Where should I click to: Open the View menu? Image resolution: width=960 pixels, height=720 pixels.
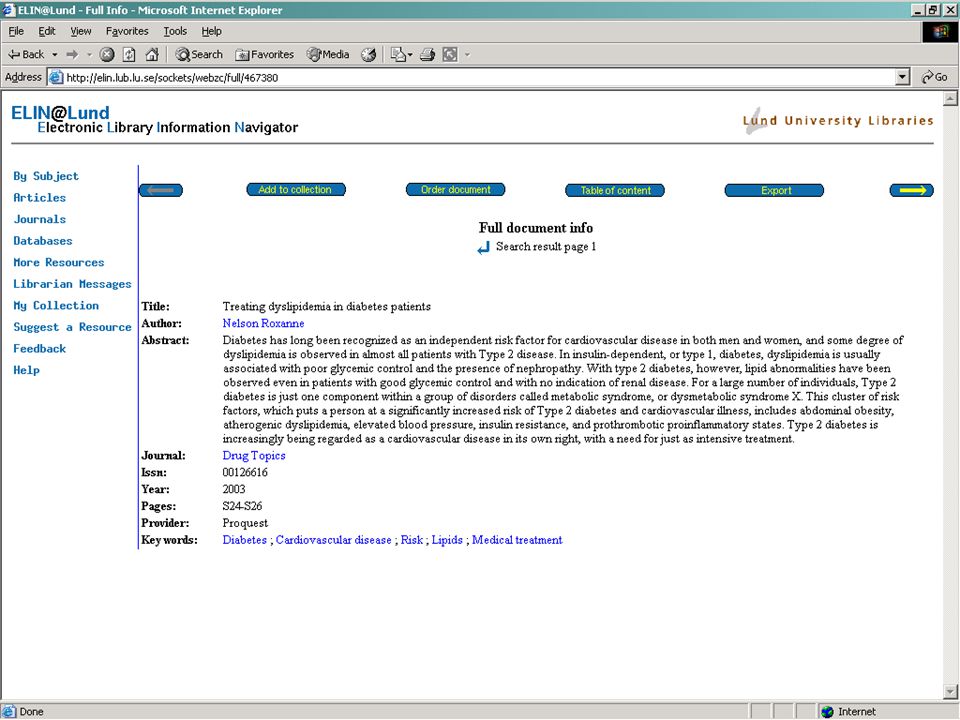[80, 31]
